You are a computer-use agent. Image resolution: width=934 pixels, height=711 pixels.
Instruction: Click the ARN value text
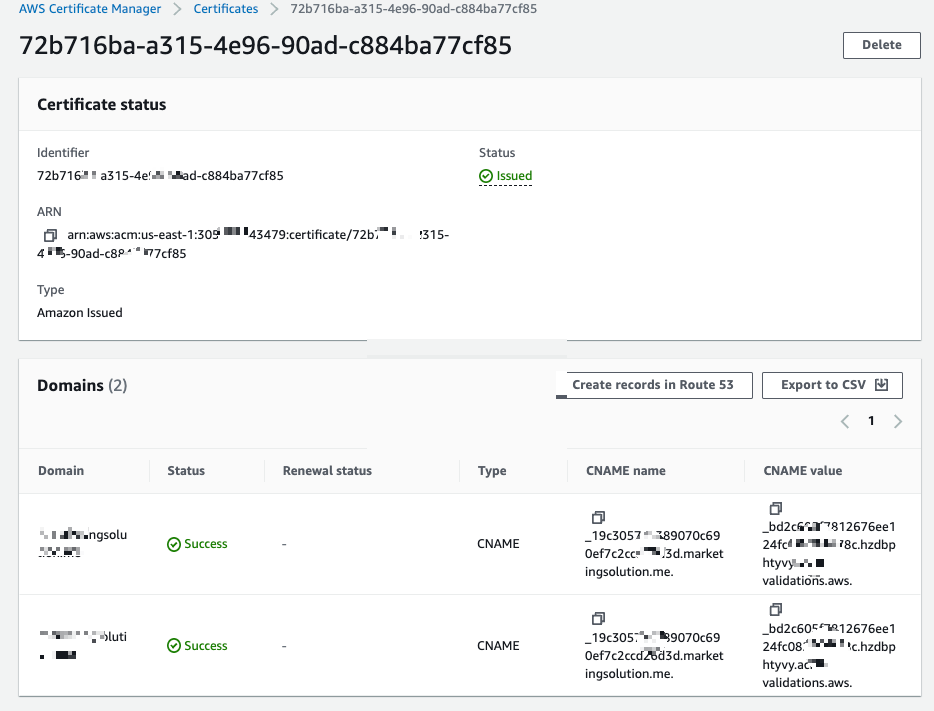(243, 244)
